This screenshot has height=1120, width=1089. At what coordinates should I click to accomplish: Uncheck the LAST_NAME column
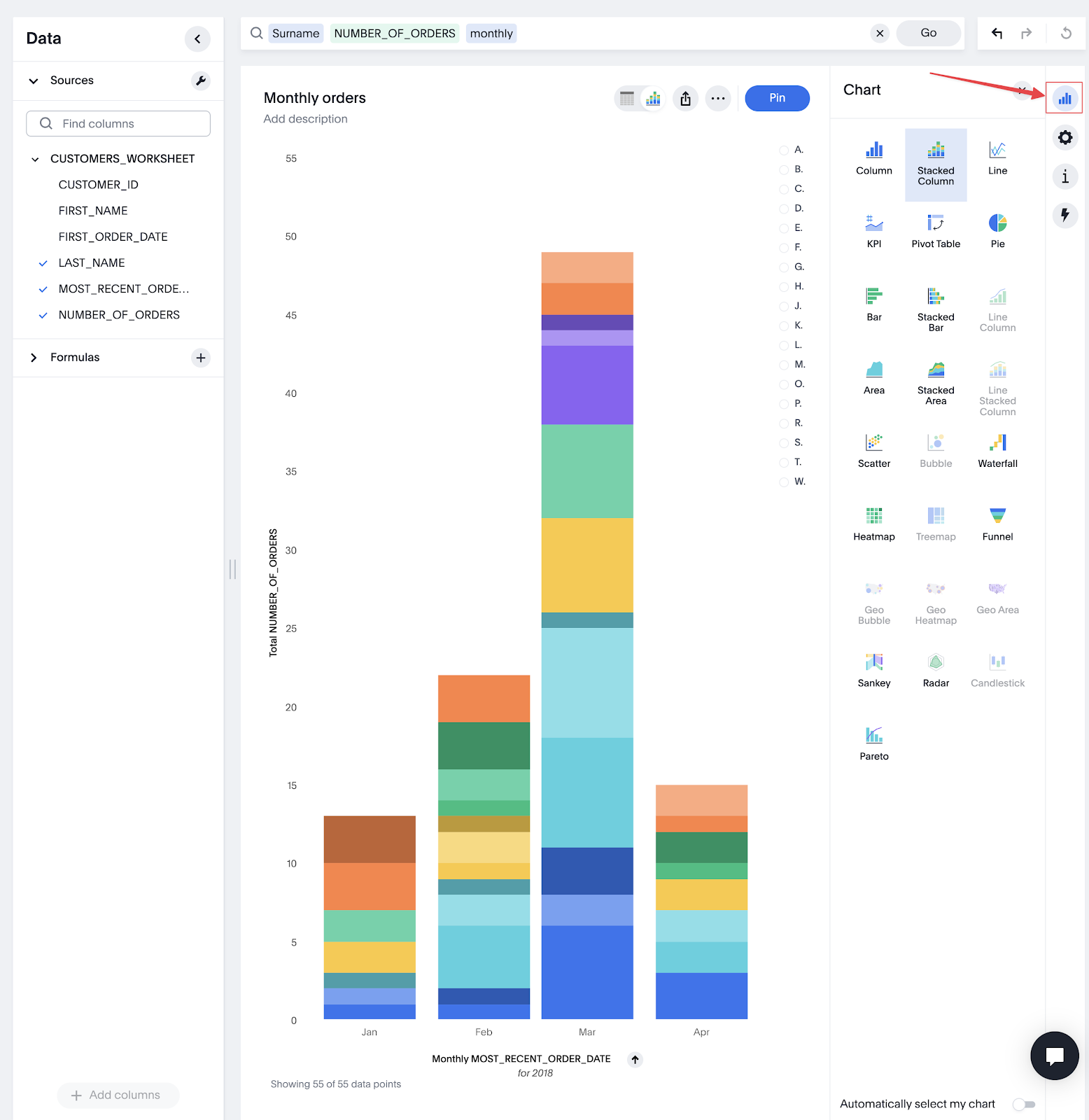tap(43, 263)
